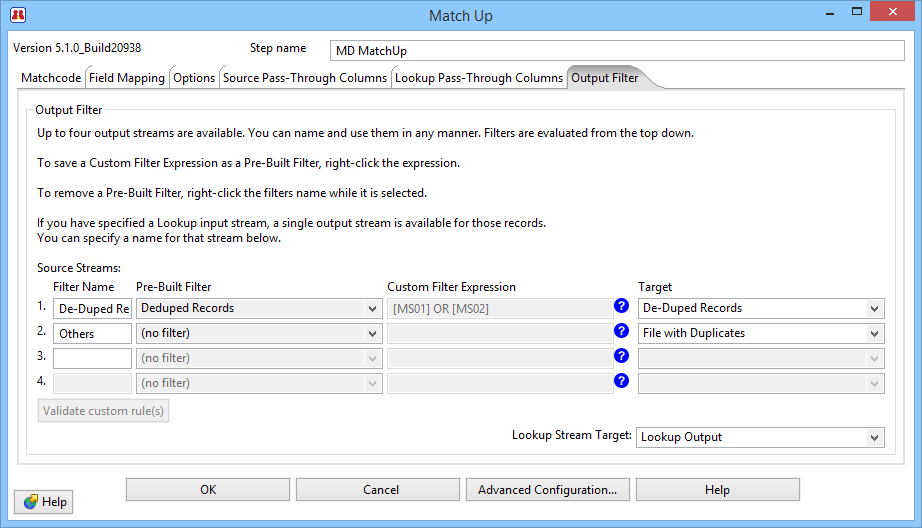The image size is (922, 528).
Task: Click the Step name text field
Action: pyautogui.click(x=616, y=51)
